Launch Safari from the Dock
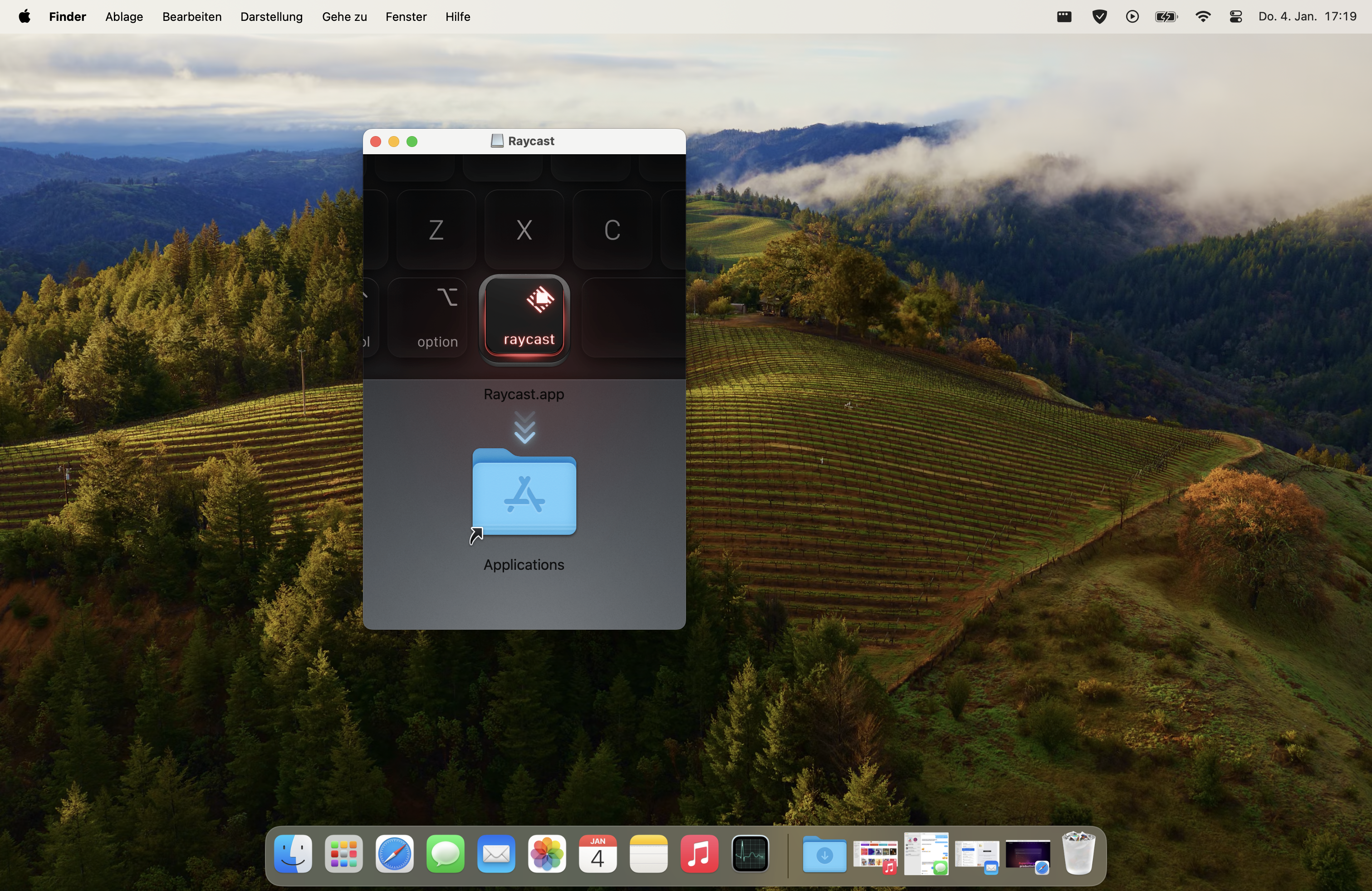This screenshot has height=891, width=1372. pyautogui.click(x=394, y=853)
